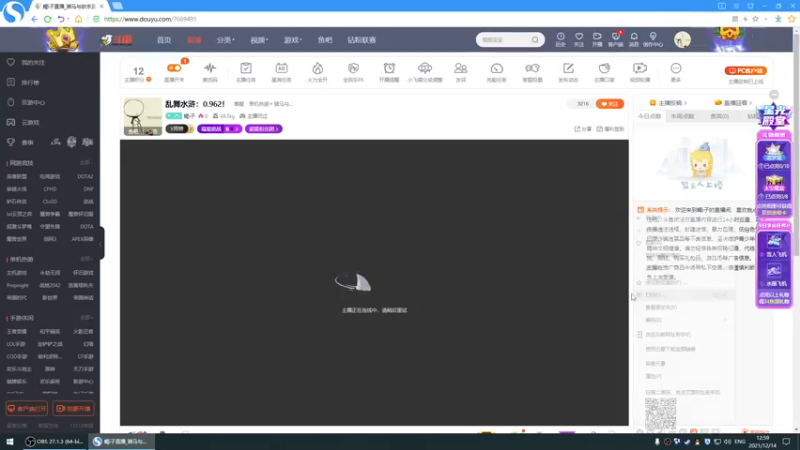The height and width of the screenshot is (450, 800).
Task: Toggle the 直播开关 live switch
Action: 174,68
